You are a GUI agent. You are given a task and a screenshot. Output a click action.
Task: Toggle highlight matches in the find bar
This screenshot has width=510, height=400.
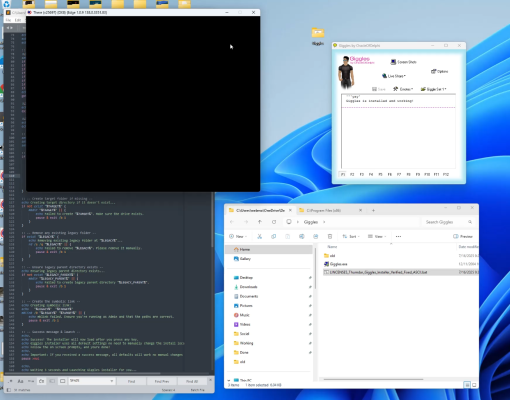pyautogui.click(x=63, y=381)
